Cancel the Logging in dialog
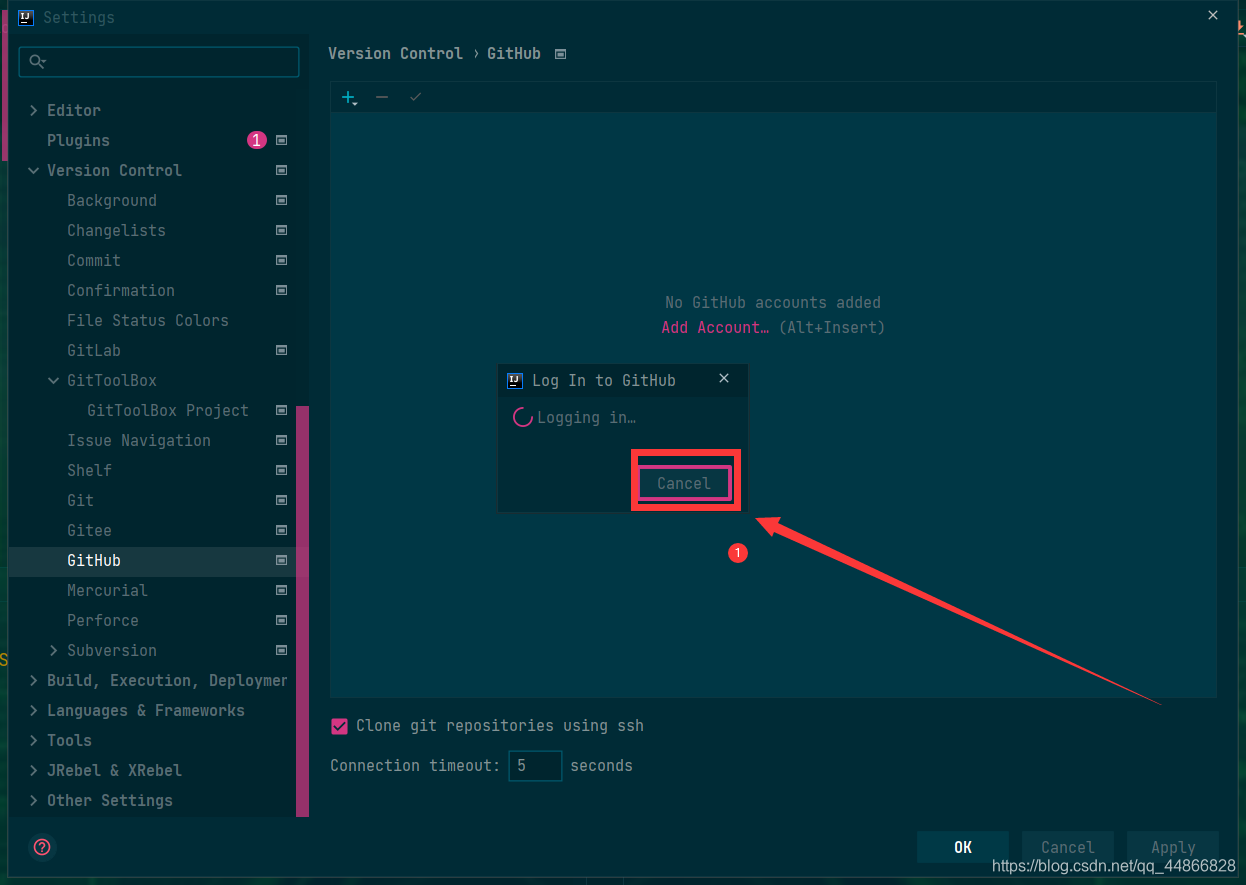The image size is (1246, 885). (x=684, y=483)
